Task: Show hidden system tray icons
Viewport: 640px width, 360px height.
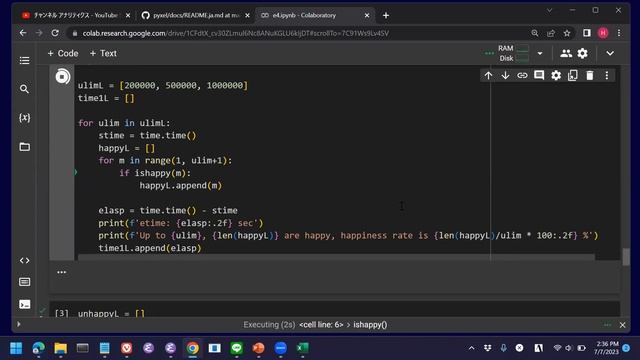Action: (471, 348)
